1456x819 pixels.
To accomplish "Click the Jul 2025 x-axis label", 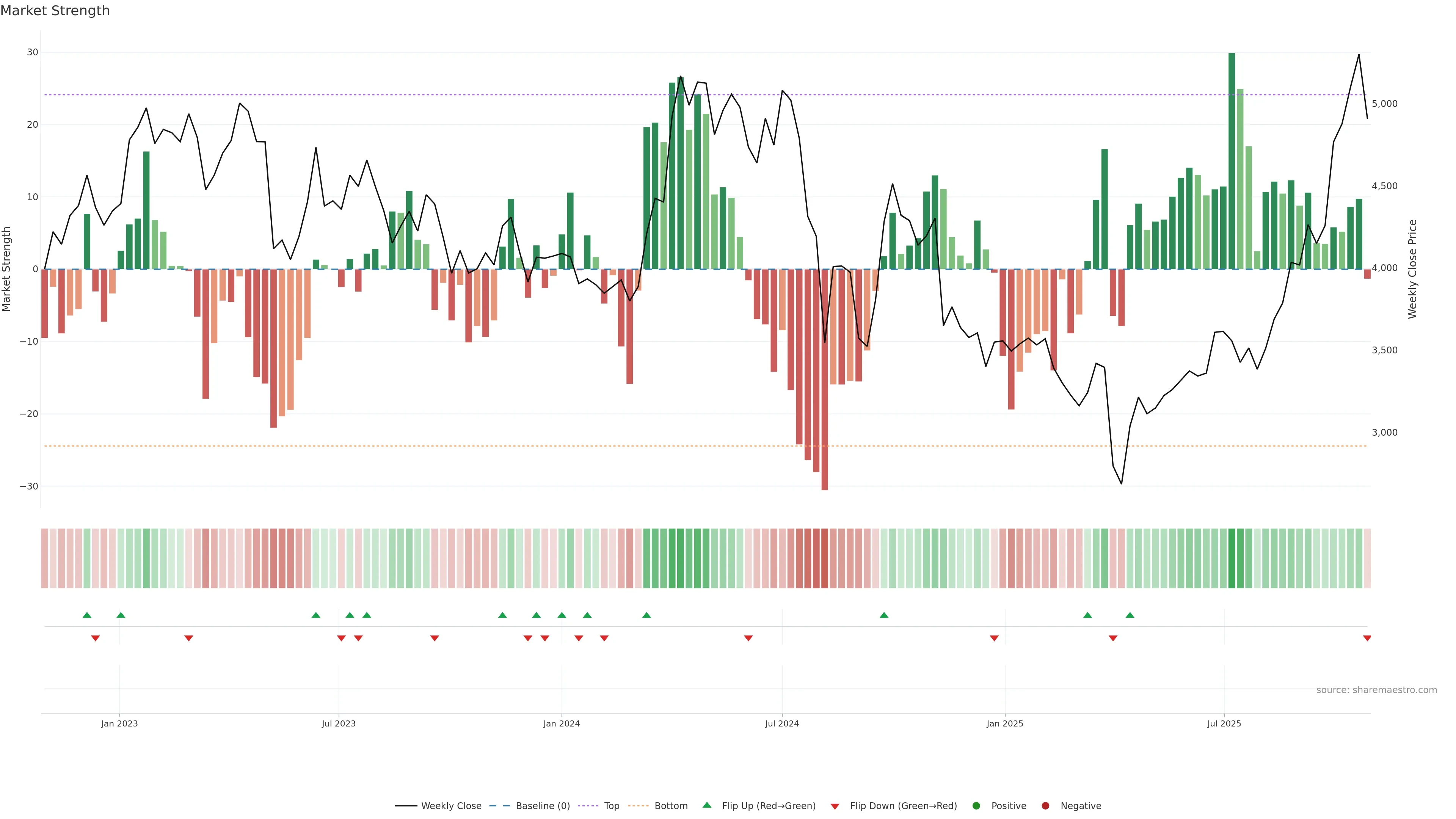I will (x=1224, y=723).
